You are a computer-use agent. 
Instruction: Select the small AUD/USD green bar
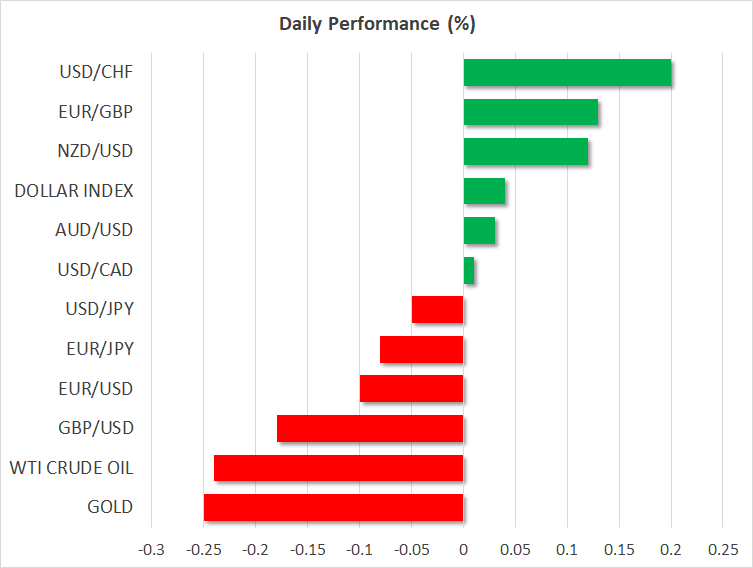point(479,230)
